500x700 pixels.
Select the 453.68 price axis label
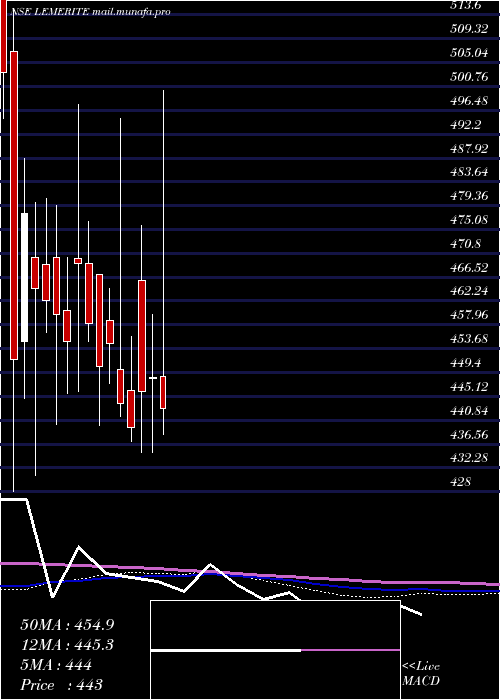[x=469, y=339]
